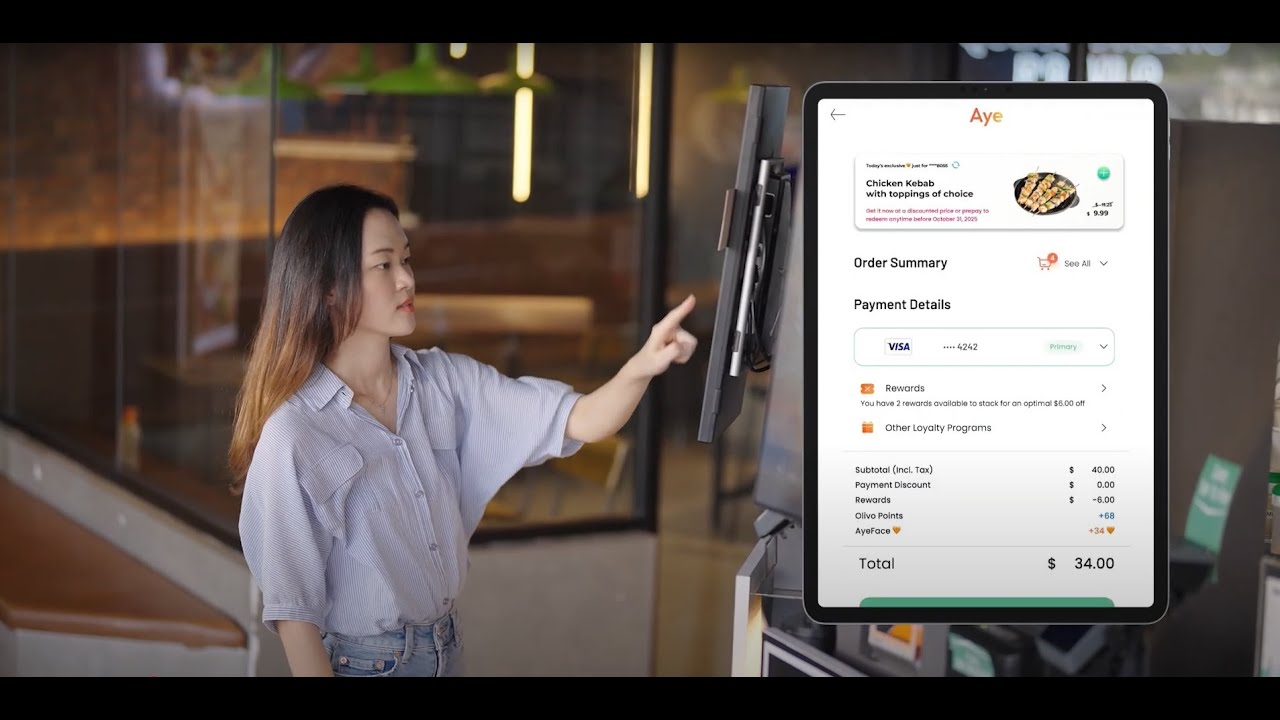Click the +34 AyeFace value
The width and height of the screenshot is (1280, 720).
pyautogui.click(x=1097, y=531)
